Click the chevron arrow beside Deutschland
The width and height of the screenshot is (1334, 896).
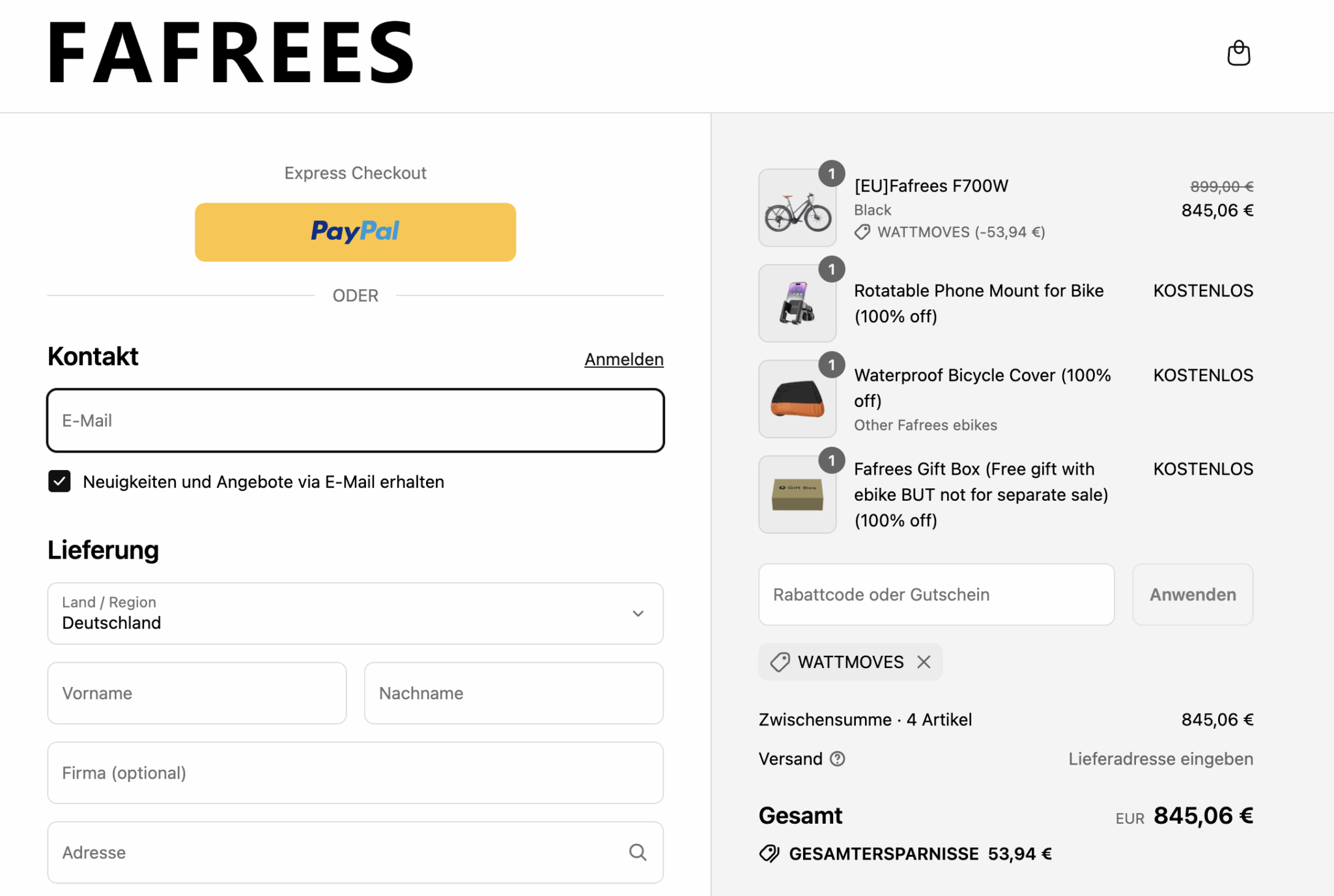(x=638, y=613)
